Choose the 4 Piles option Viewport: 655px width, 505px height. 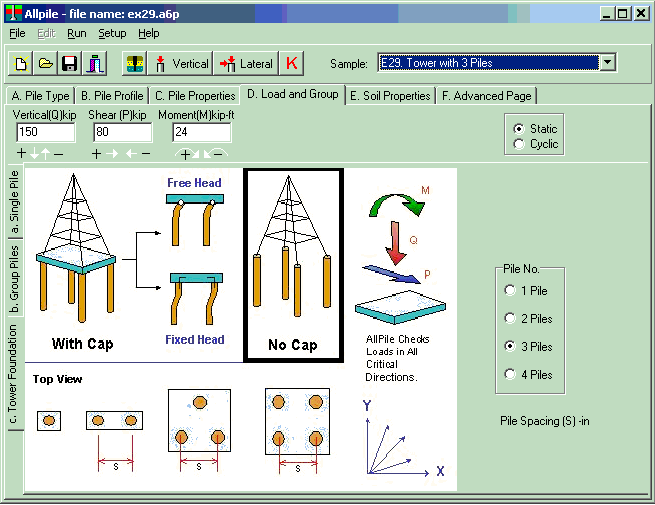point(511,375)
